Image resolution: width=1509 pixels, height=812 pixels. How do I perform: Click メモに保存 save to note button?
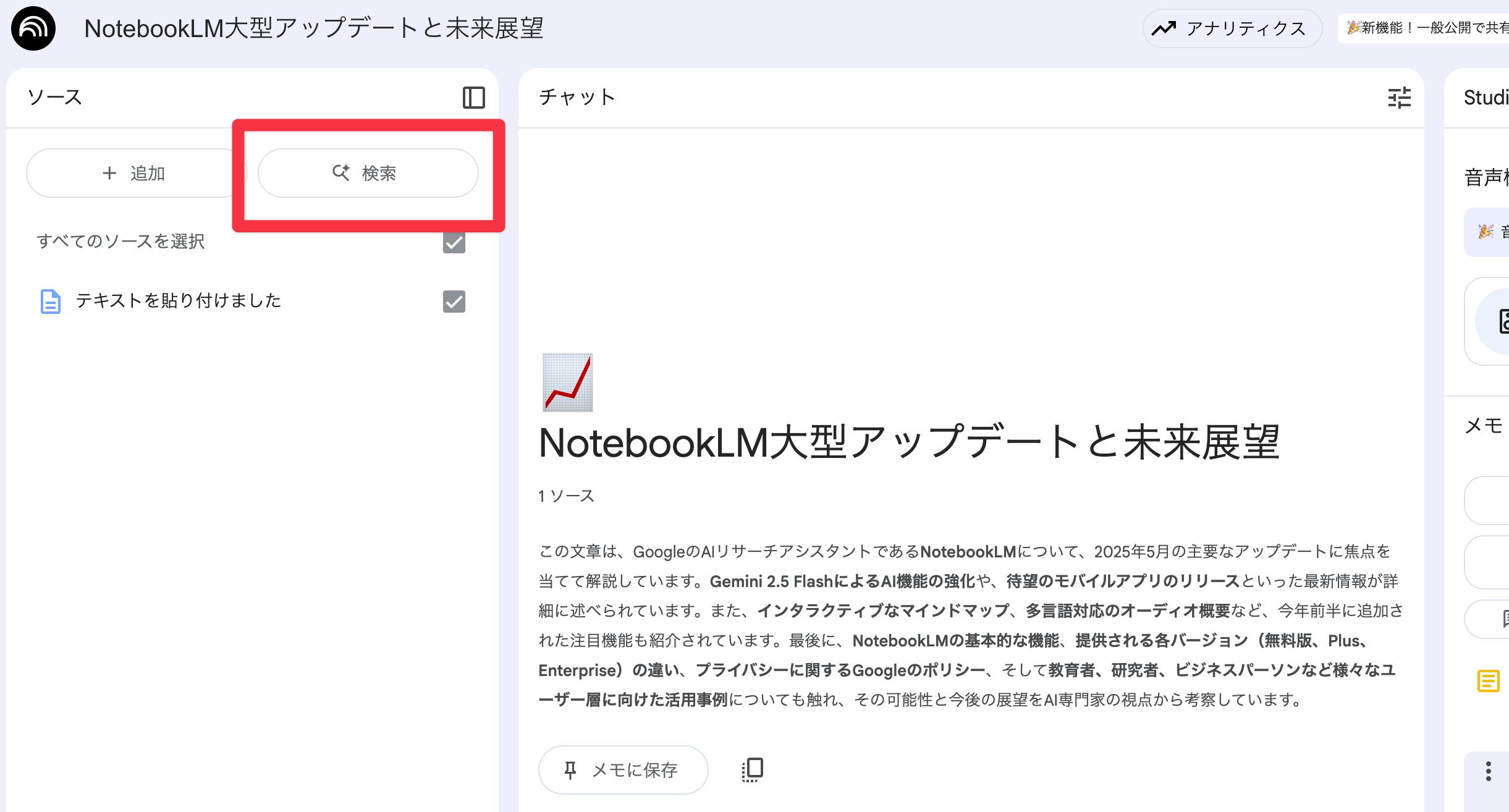[x=623, y=770]
